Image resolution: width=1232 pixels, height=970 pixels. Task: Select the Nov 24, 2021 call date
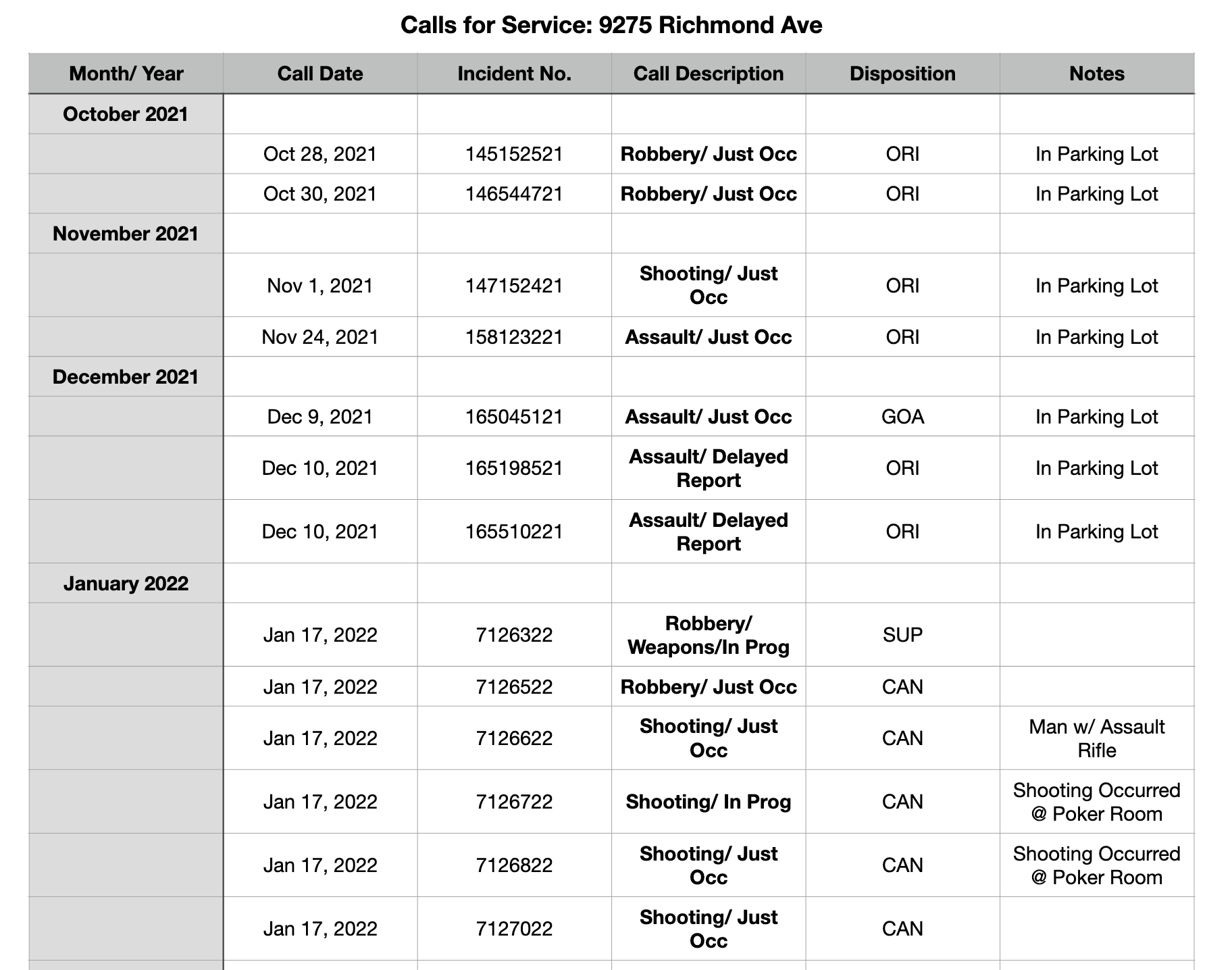click(320, 337)
